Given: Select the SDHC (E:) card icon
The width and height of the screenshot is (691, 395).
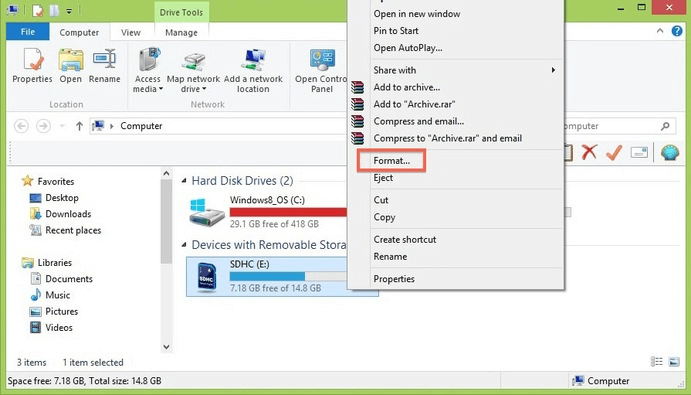Looking at the screenshot, I should pyautogui.click(x=206, y=276).
